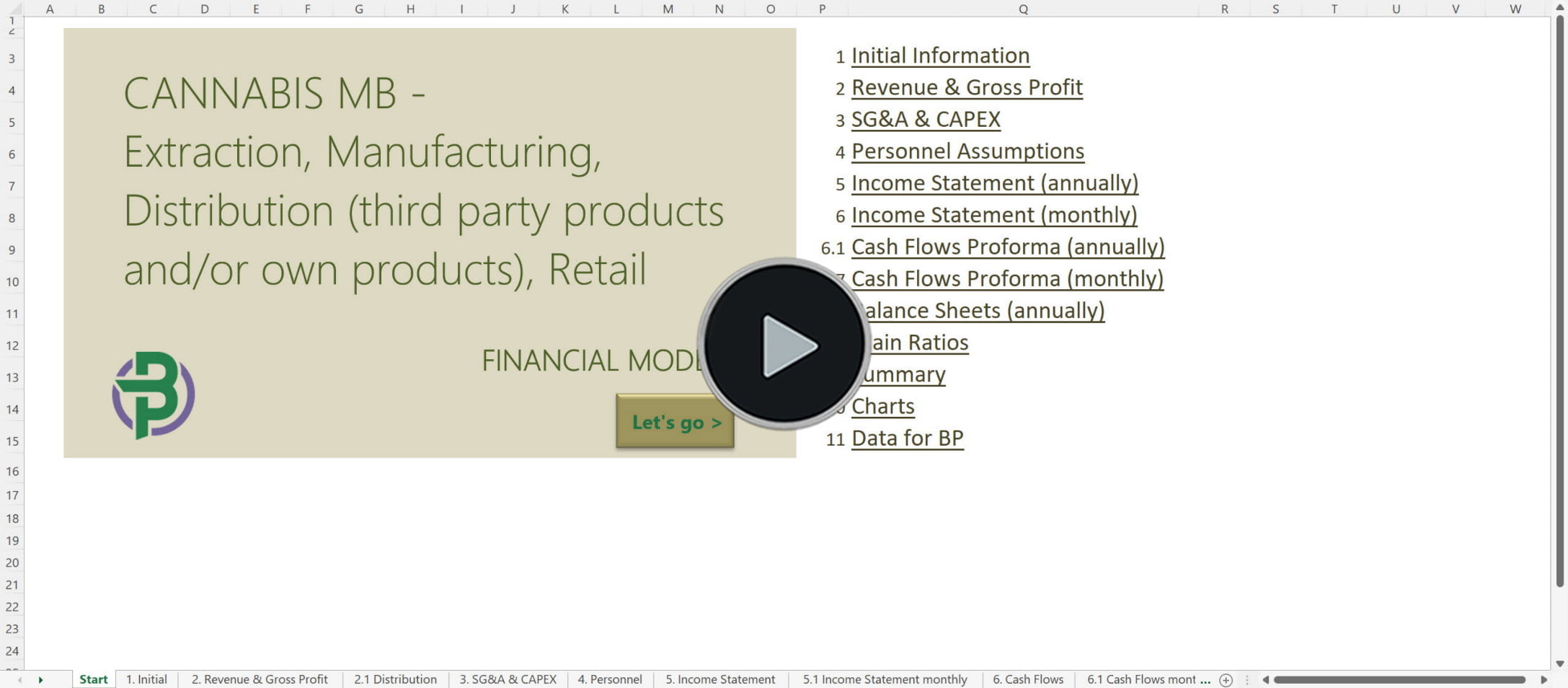
Task: Switch to 2. Revenue & Gross Profit tab
Action: [260, 679]
